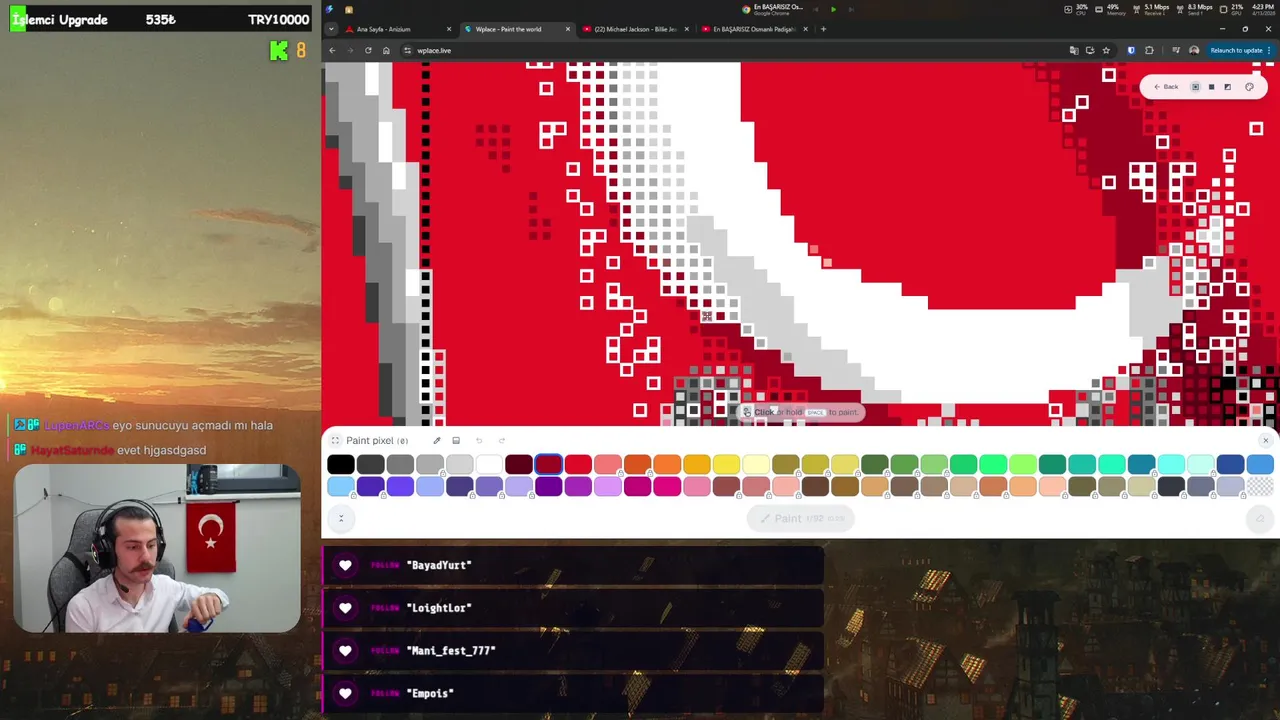The image size is (1280, 720).
Task: Select the eyedropper color picker tool
Action: pyautogui.click(x=437, y=440)
